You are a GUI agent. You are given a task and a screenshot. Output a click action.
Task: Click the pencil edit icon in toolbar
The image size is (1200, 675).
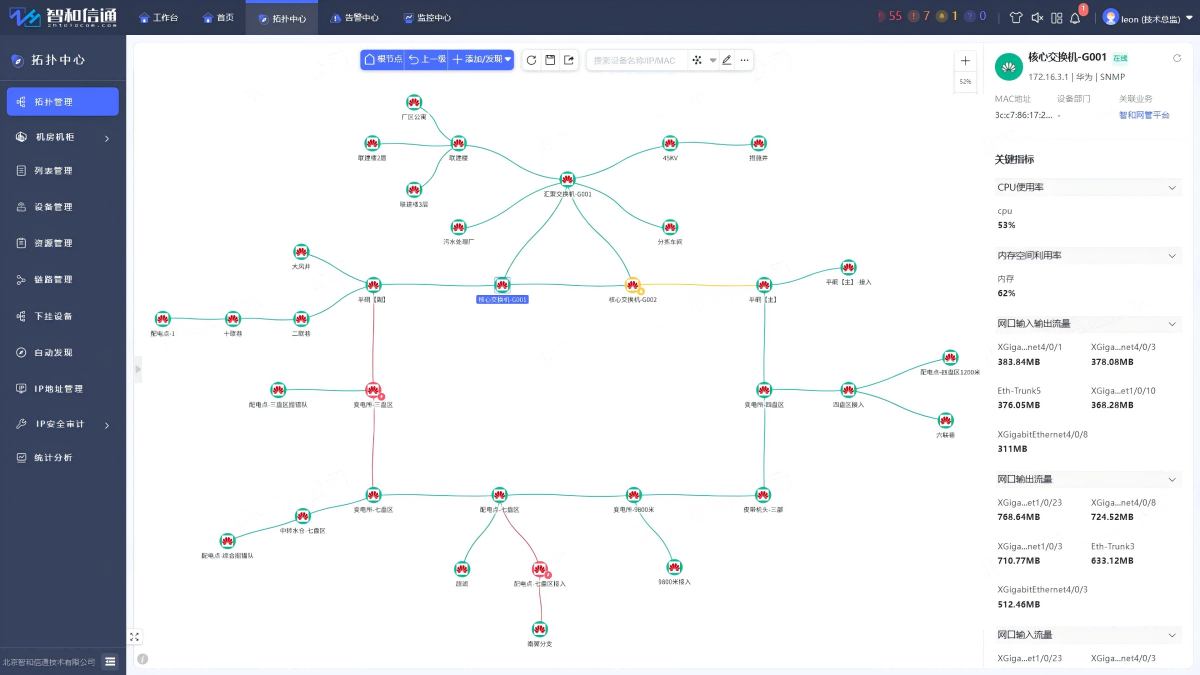pyautogui.click(x=727, y=60)
